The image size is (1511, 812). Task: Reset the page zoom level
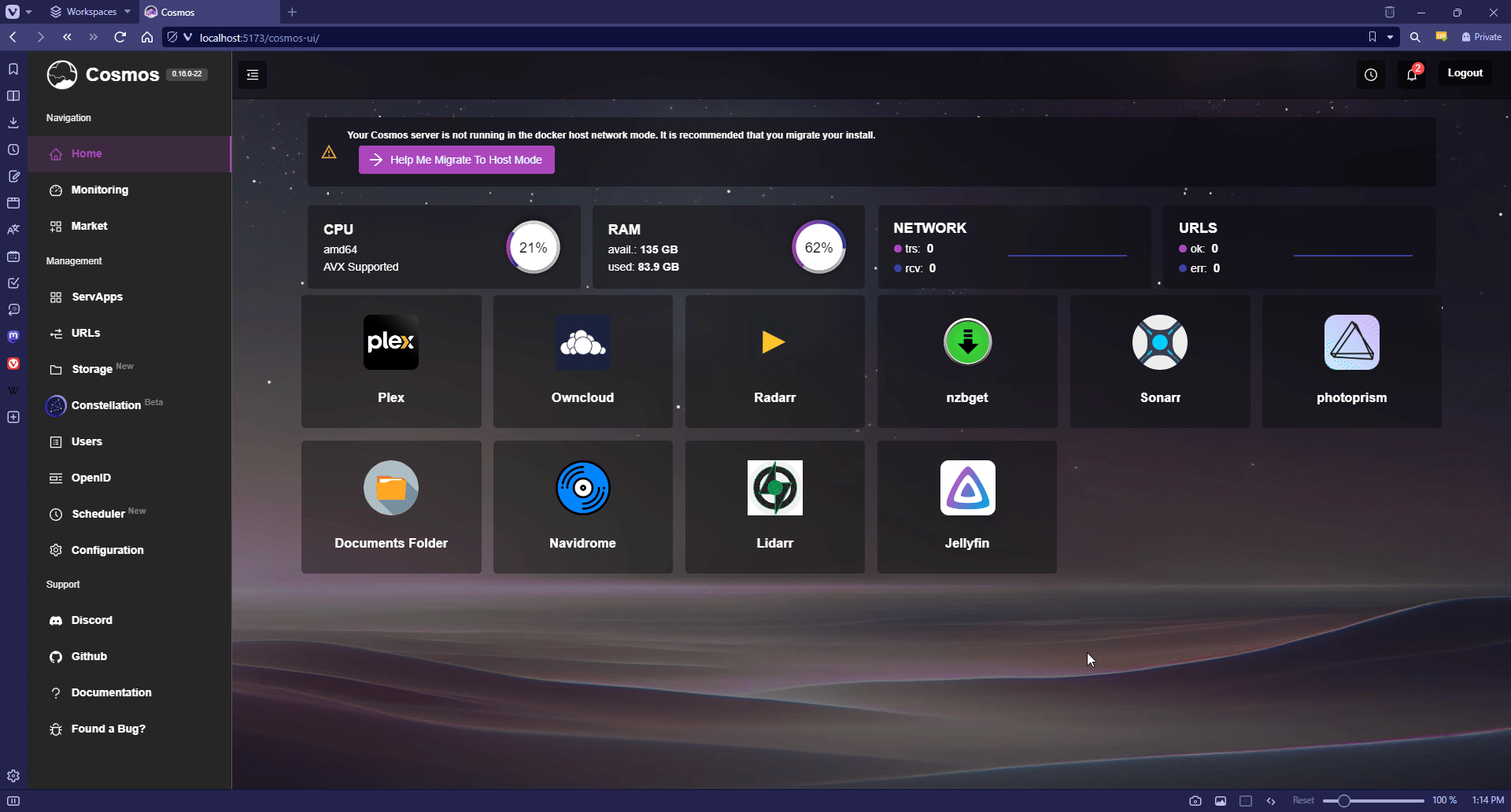pyautogui.click(x=1303, y=800)
